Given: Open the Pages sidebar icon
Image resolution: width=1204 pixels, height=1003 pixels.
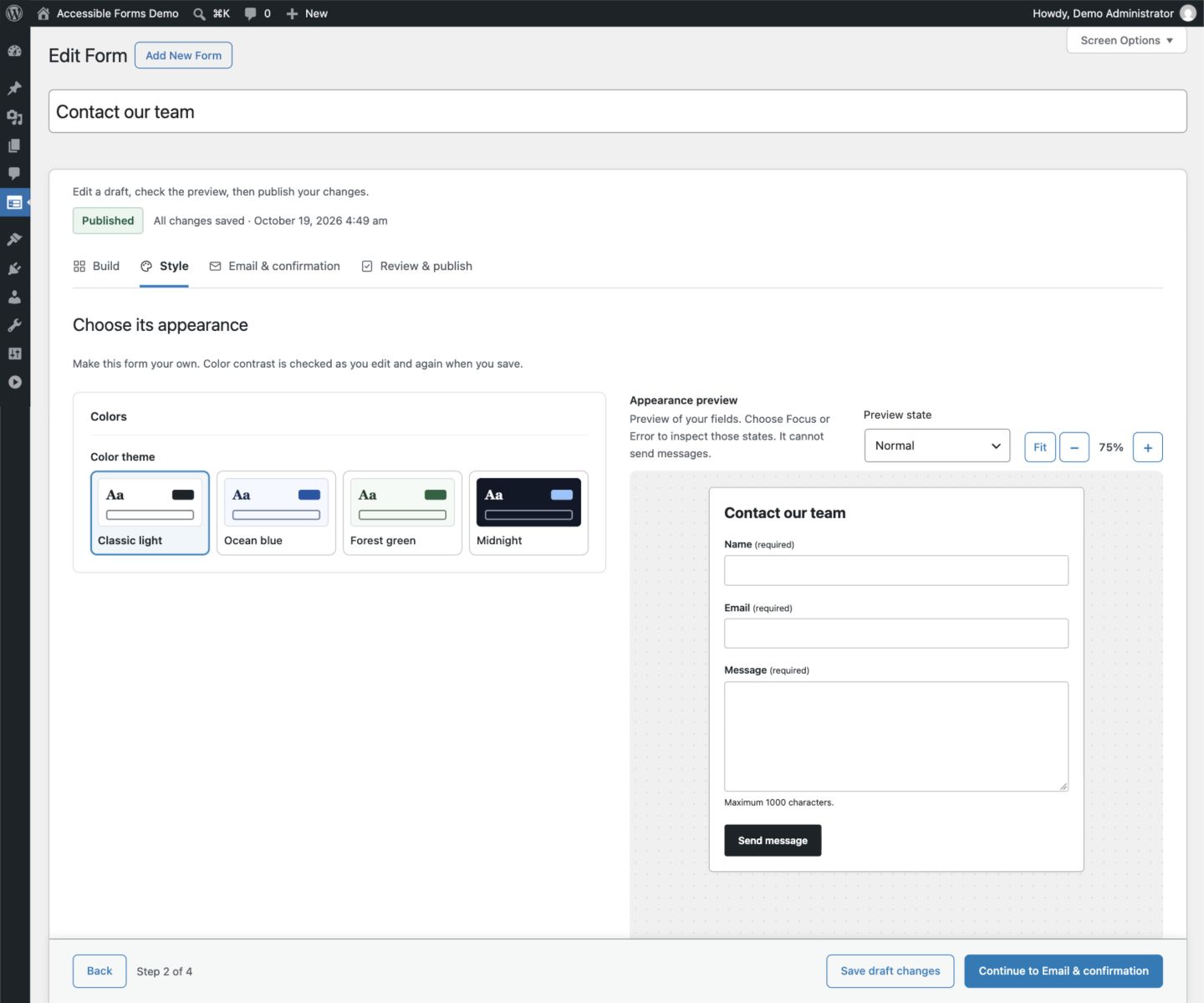Looking at the screenshot, I should [14, 145].
